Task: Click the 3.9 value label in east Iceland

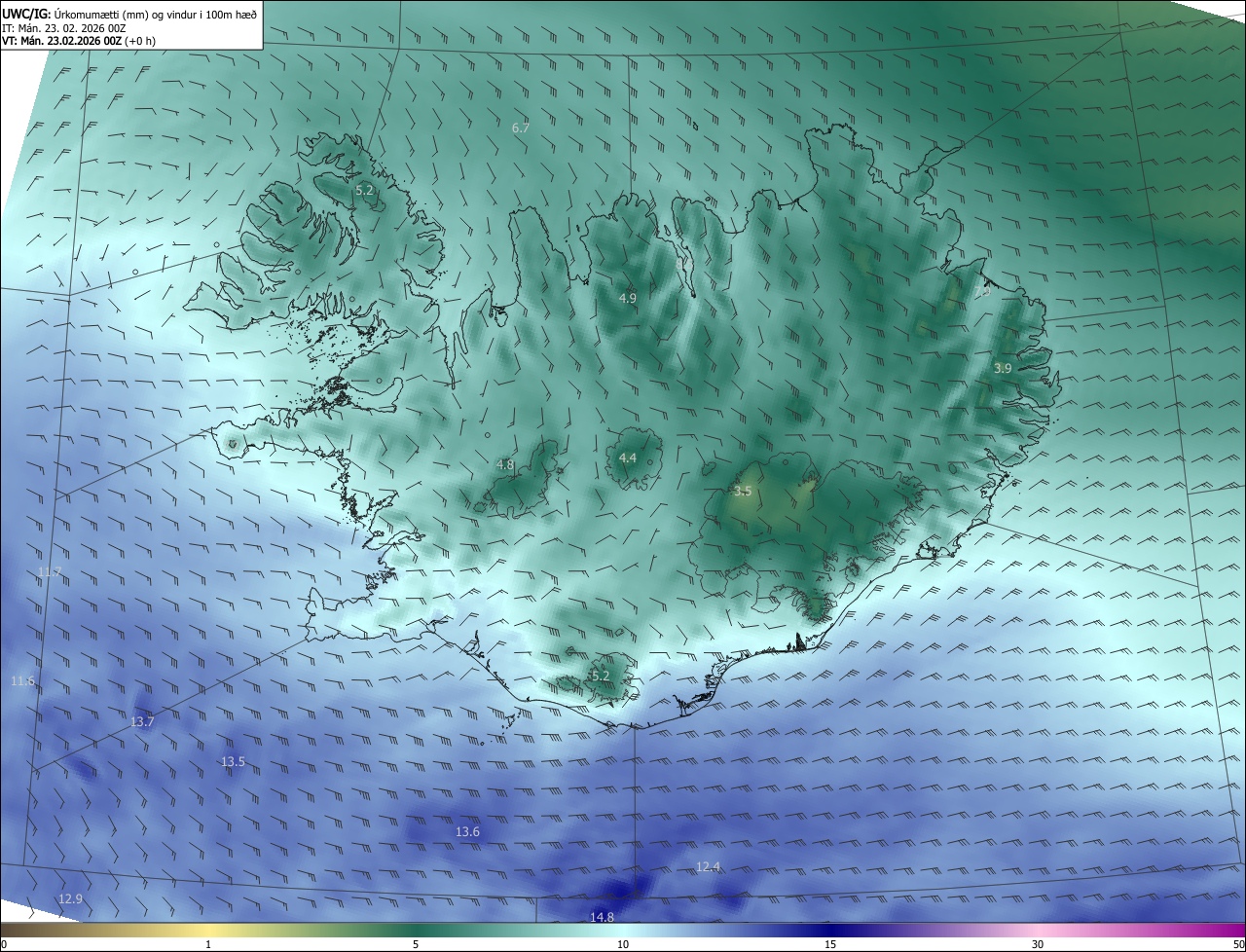Action: click(x=1003, y=368)
